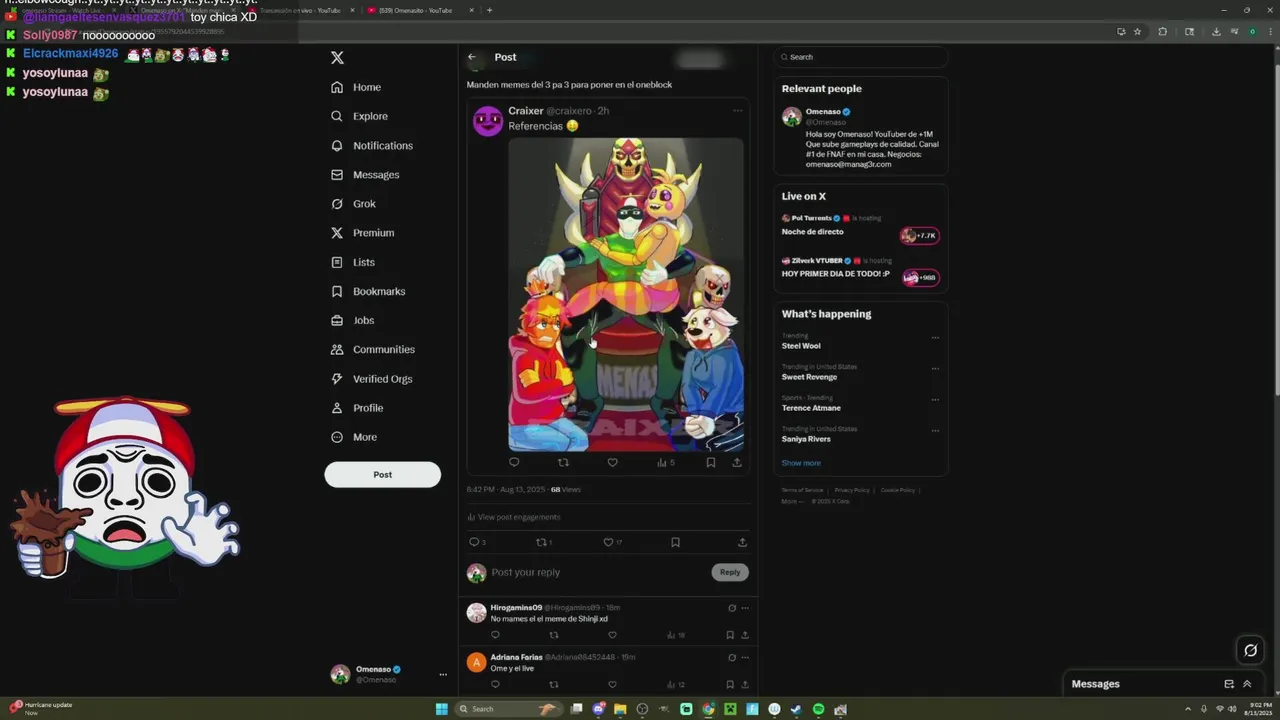The image size is (1280, 720).
Task: Open the attached meme artwork image
Action: coord(626,294)
